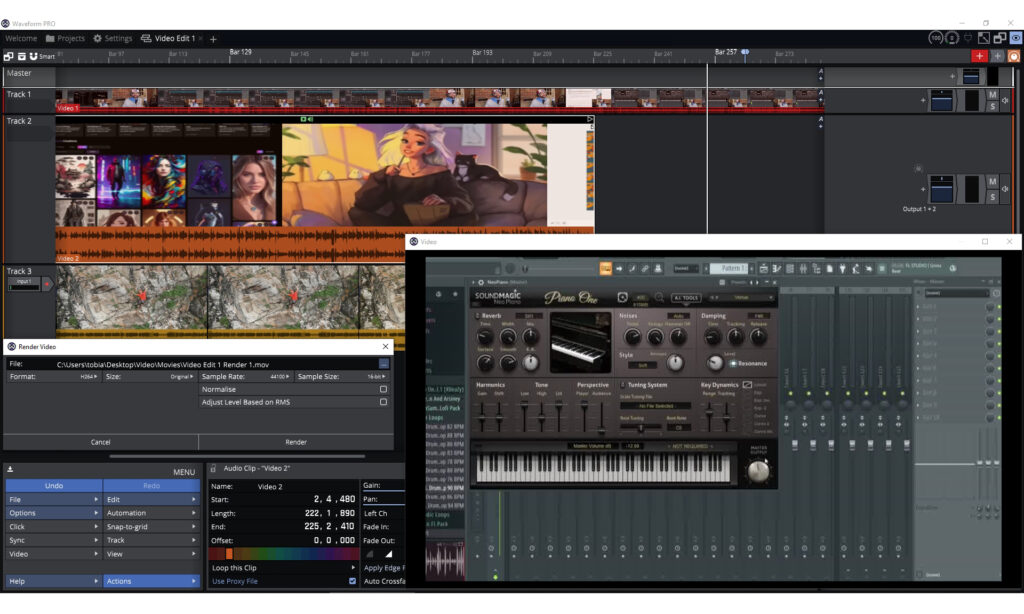Click the CPU usage meter showing 100
1024x614 pixels.
pyautogui.click(x=935, y=39)
